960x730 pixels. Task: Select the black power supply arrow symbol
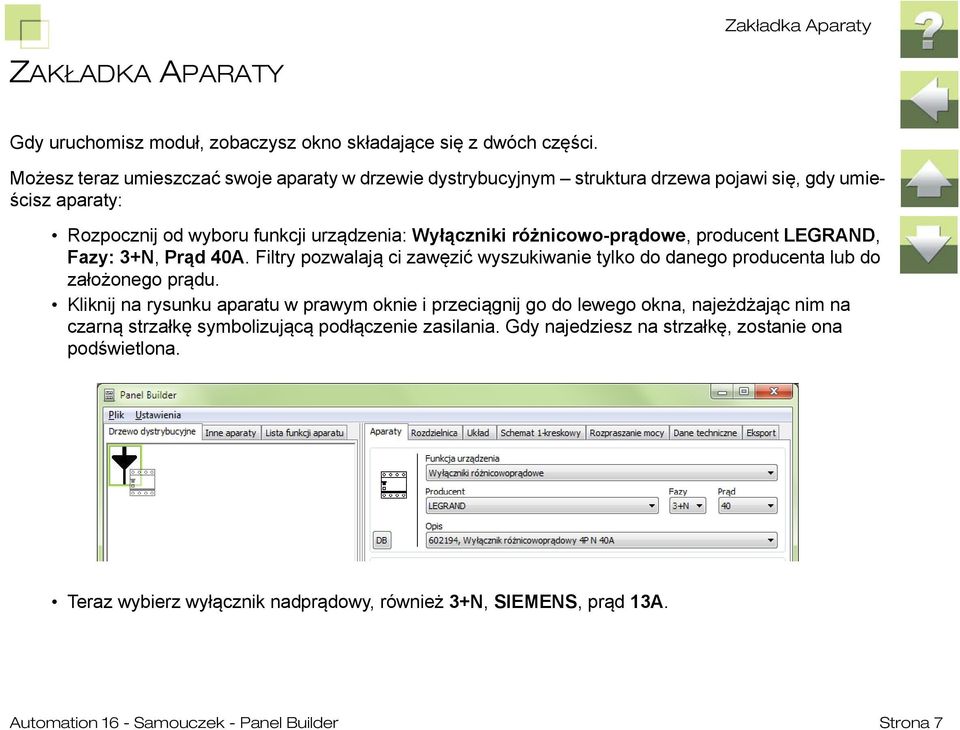124,465
